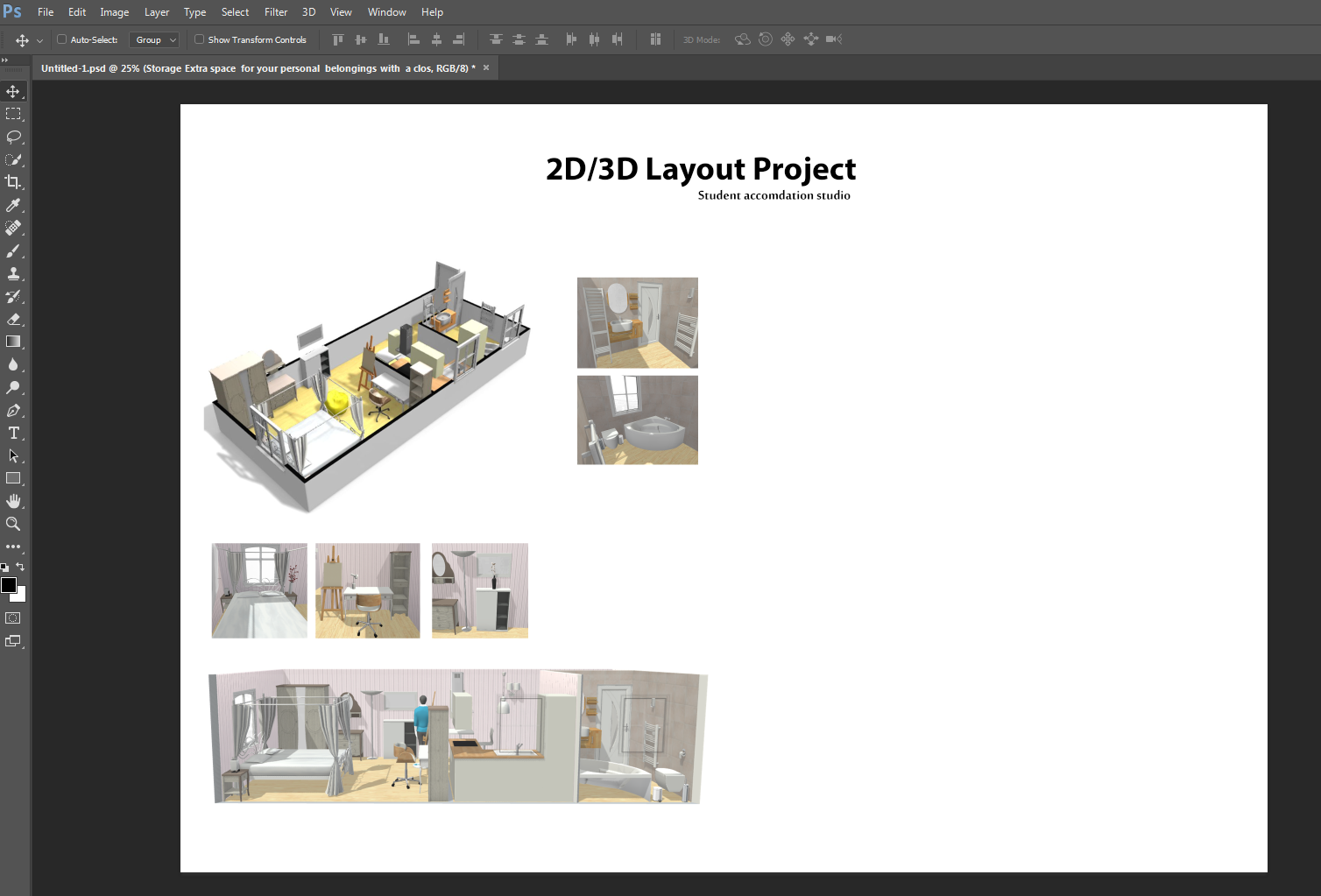Select the History Brush tool
Image resolution: width=1321 pixels, height=896 pixels.
13,296
